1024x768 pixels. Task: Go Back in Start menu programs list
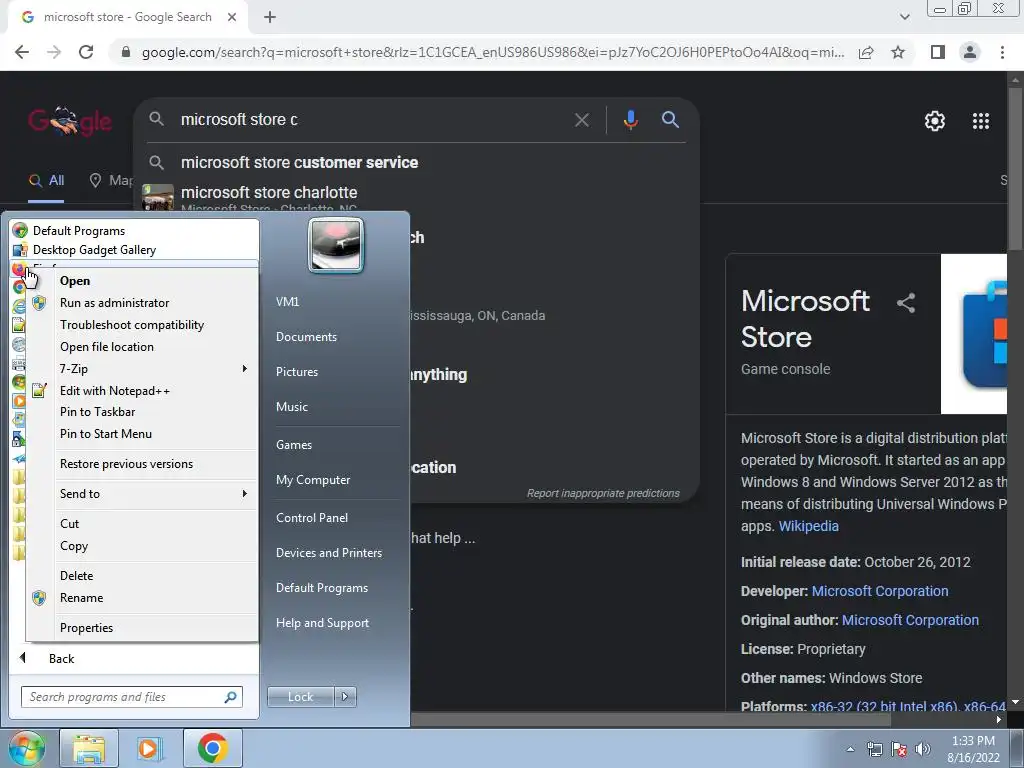click(x=61, y=659)
